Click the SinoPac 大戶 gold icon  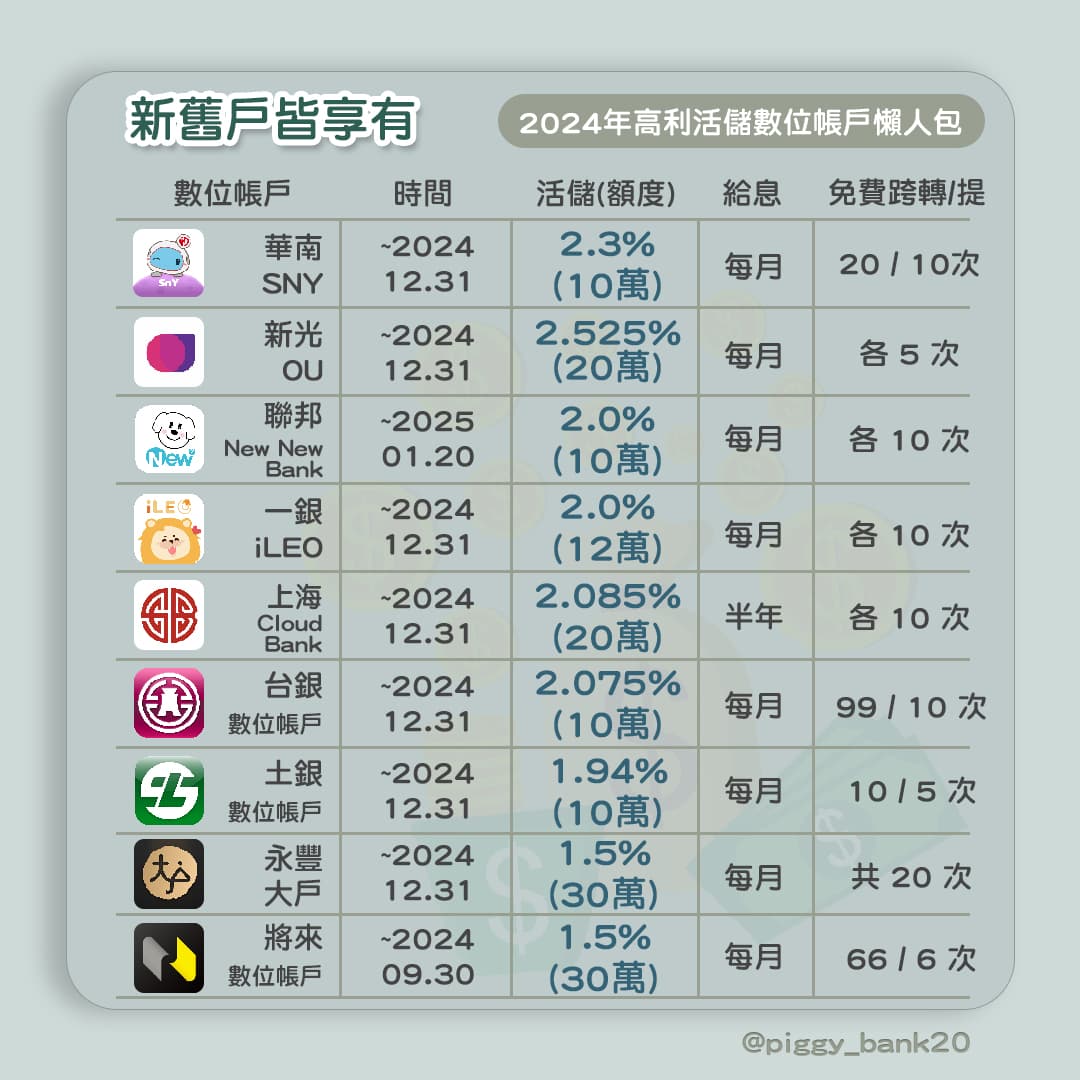pyautogui.click(x=169, y=873)
